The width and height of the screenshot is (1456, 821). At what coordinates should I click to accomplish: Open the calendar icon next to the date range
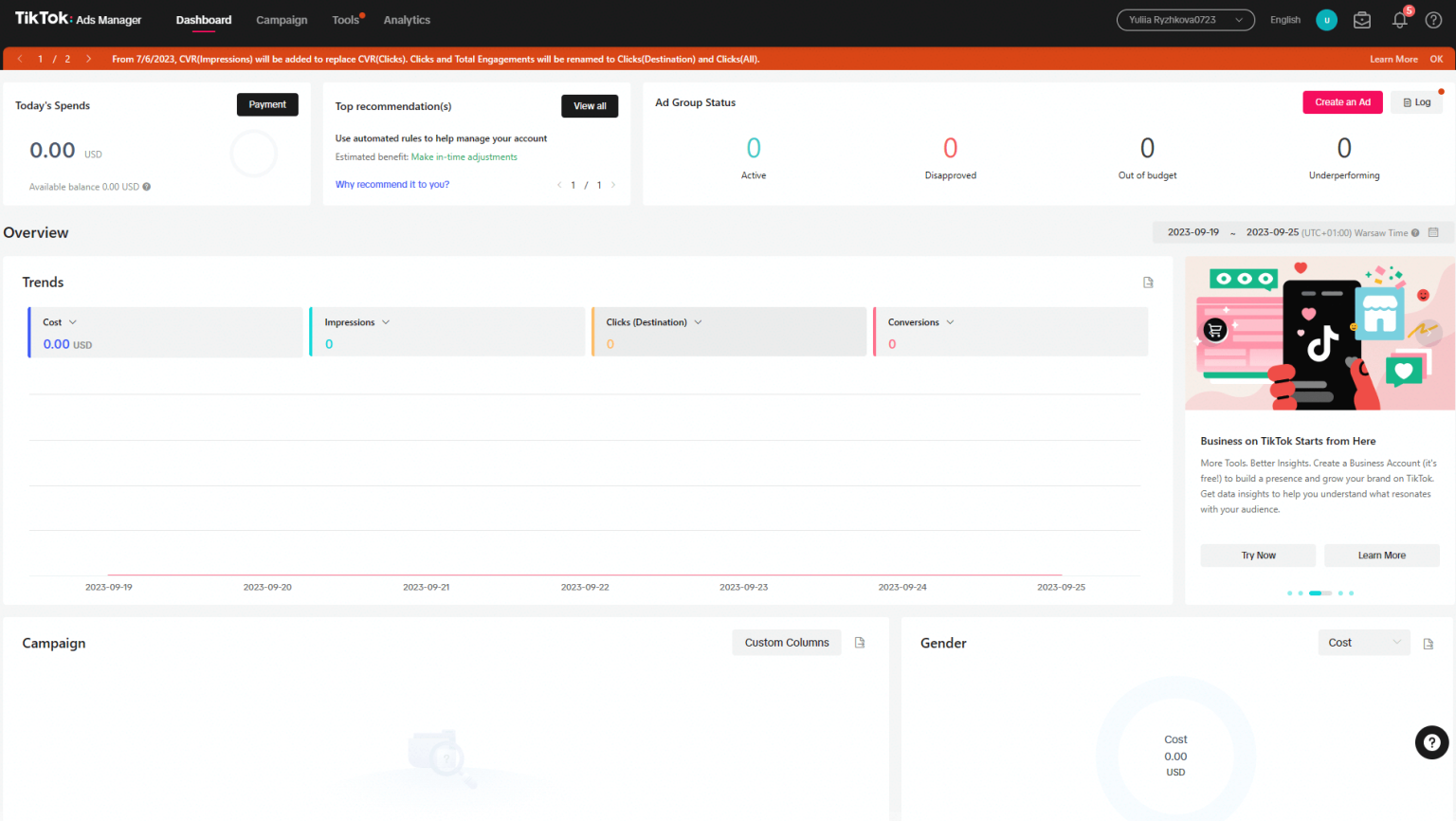(1434, 231)
